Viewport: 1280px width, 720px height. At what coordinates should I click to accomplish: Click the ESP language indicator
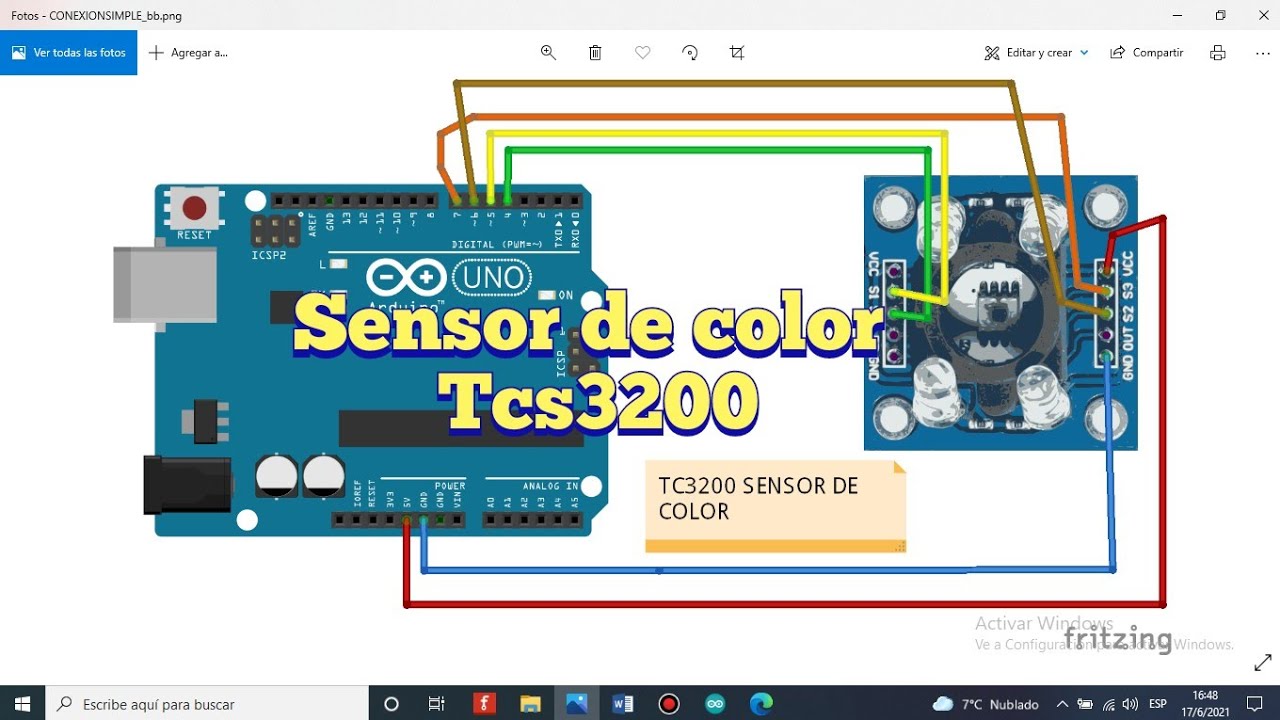(x=1158, y=704)
